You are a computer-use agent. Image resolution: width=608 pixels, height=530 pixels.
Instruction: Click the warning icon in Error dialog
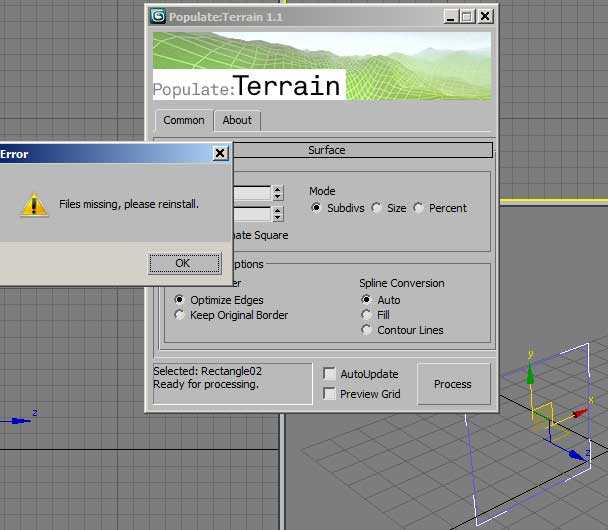[x=34, y=205]
